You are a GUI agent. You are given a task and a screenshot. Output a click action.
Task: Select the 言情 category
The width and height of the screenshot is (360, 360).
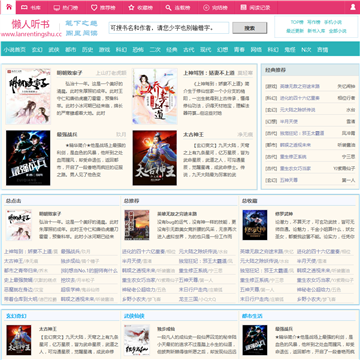tap(322, 50)
